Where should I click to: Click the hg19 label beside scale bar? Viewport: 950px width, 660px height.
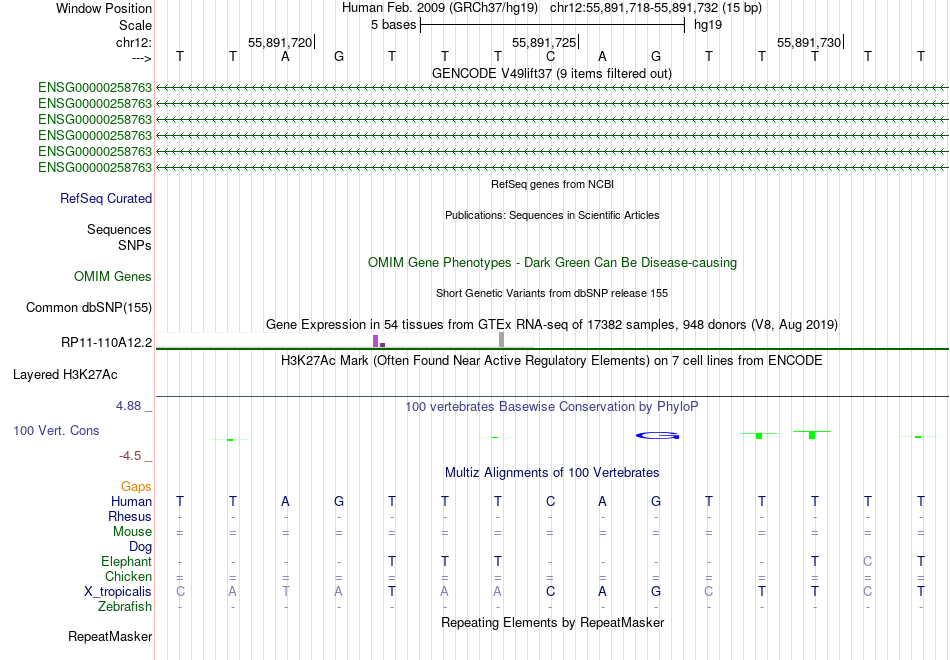[x=708, y=25]
